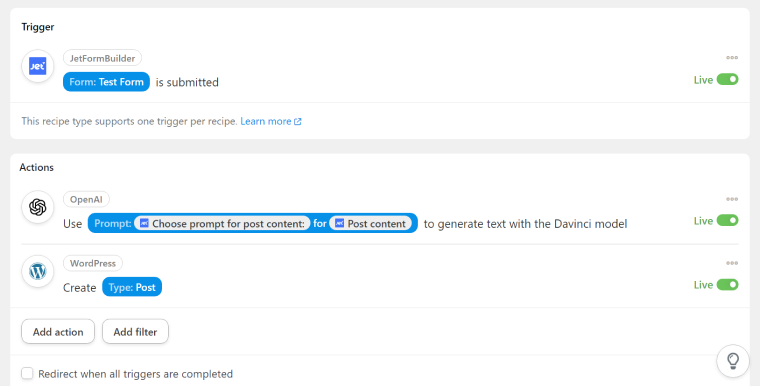Open the lightbulb tips icon
This screenshot has height=387, width=760.
pyautogui.click(x=732, y=360)
